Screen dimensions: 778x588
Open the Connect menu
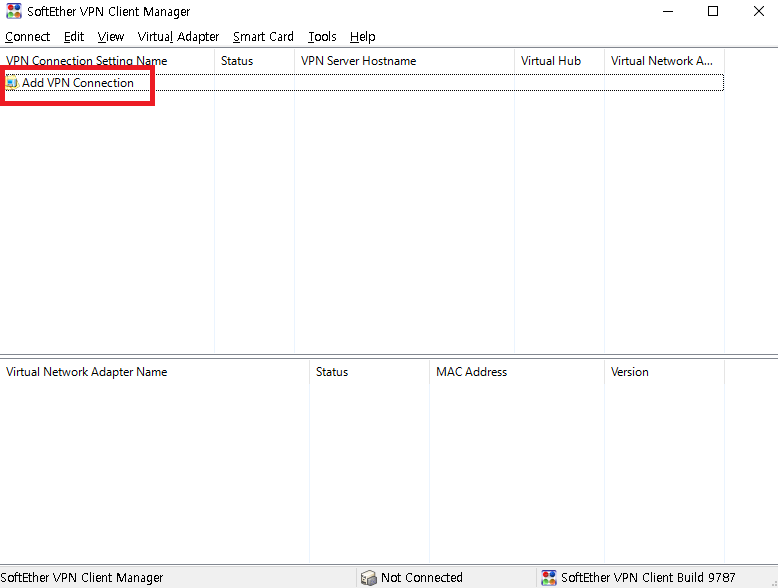pyautogui.click(x=27, y=37)
